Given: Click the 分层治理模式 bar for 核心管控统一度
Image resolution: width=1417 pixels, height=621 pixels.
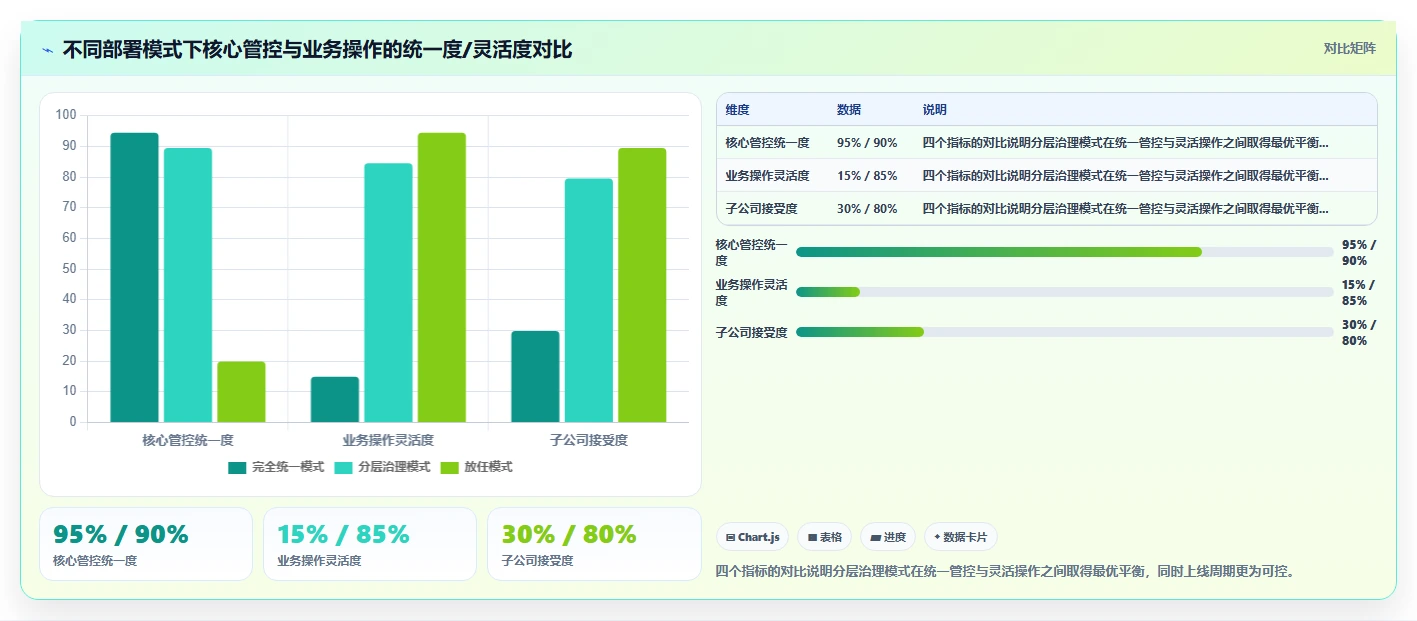Looking at the screenshot, I should click(188, 285).
